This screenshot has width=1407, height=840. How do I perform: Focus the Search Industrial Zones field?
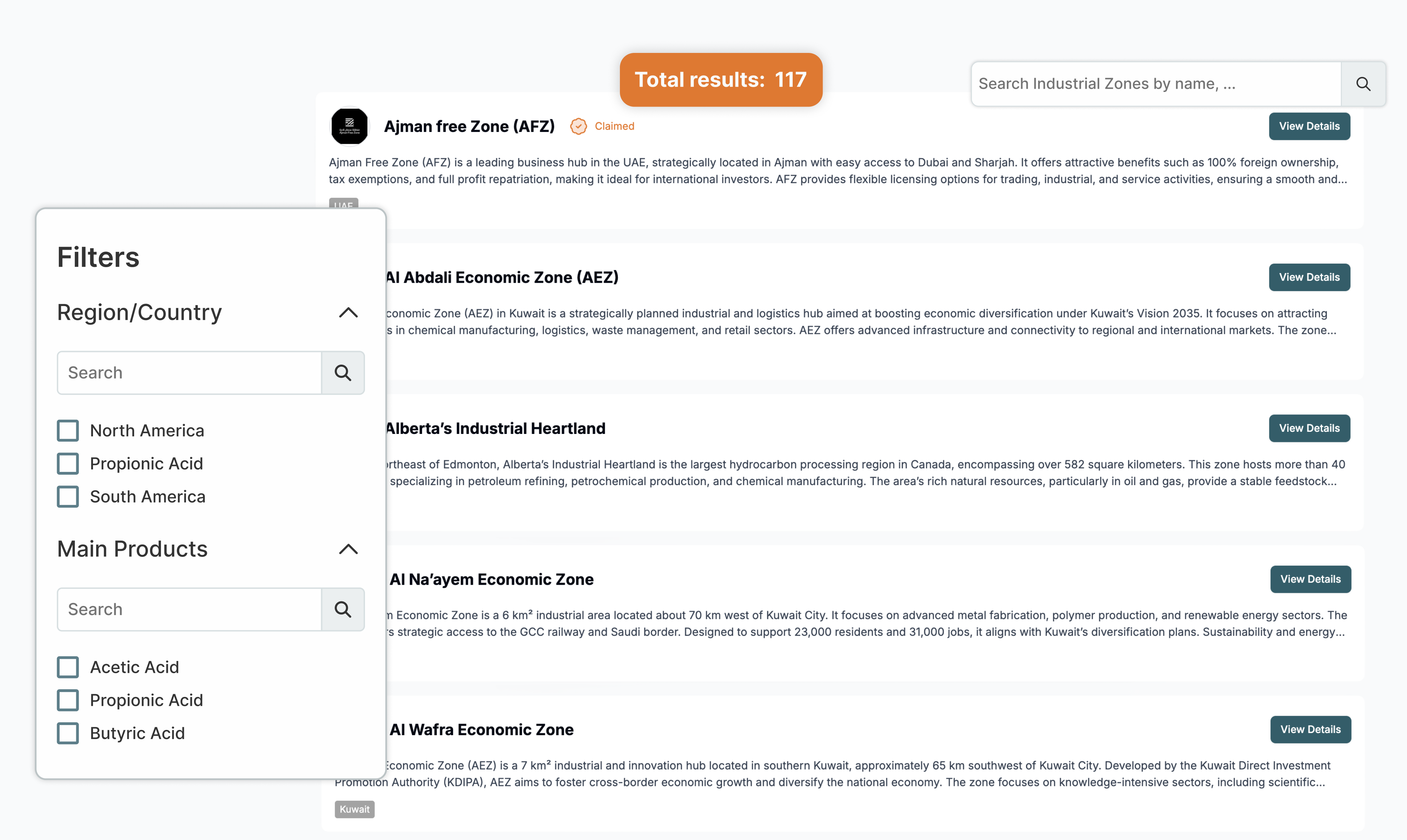click(1156, 84)
